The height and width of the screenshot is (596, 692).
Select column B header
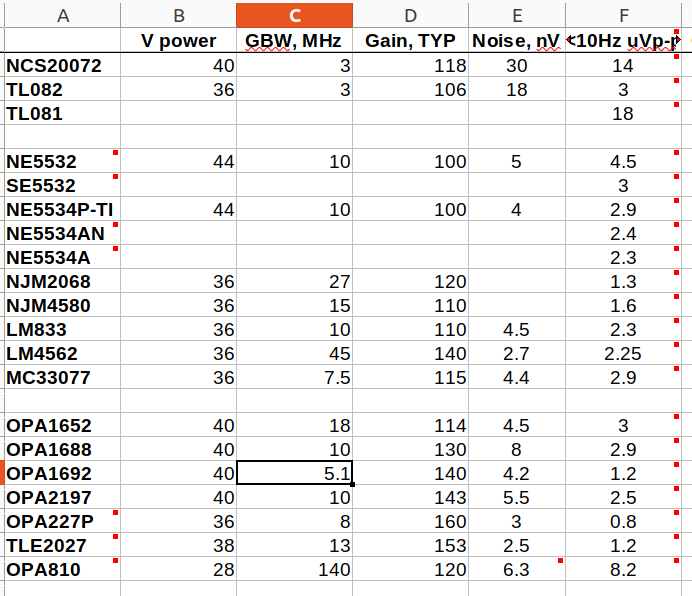tap(178, 15)
